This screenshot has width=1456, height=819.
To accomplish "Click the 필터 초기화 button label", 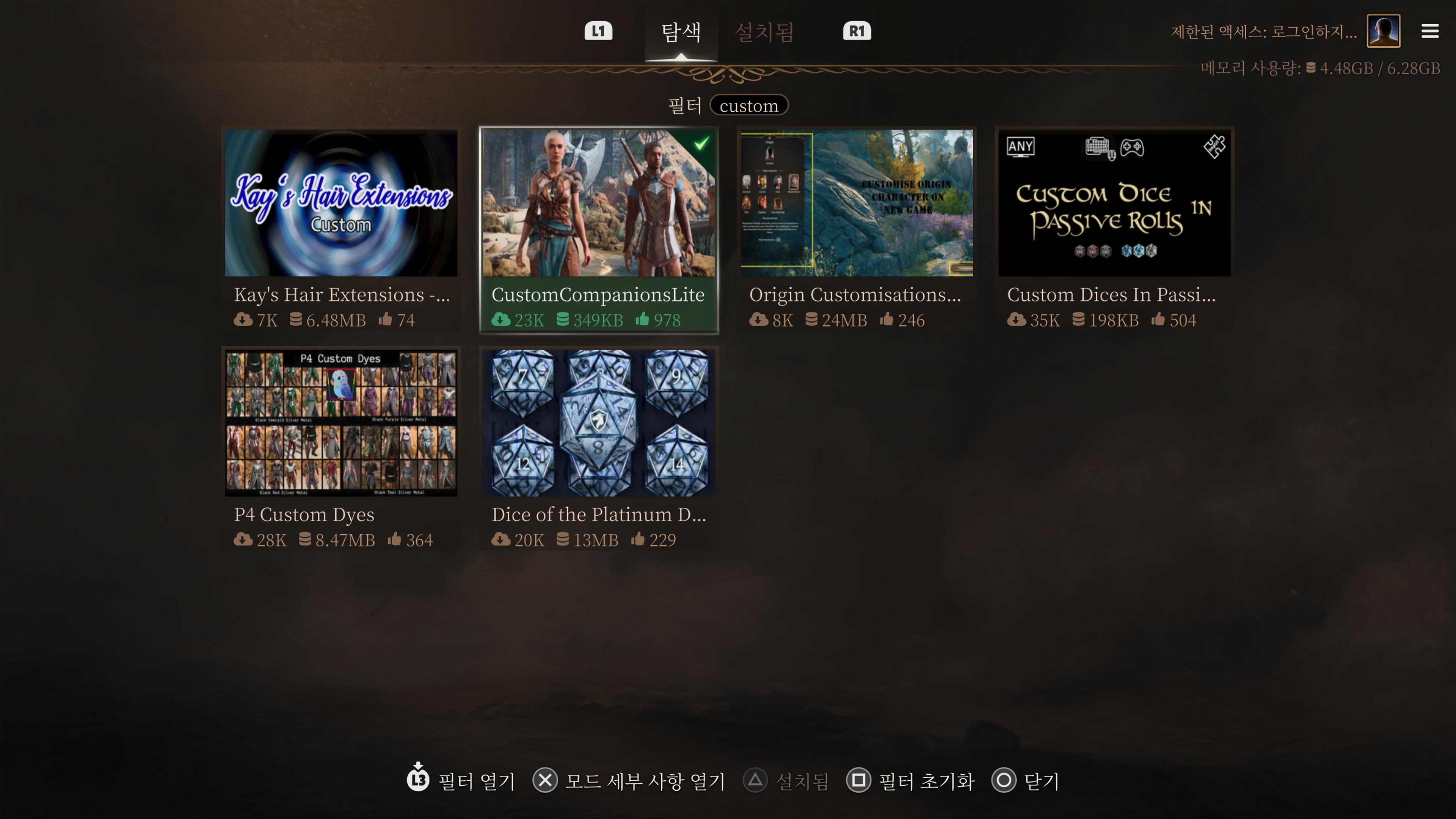I will point(926,782).
